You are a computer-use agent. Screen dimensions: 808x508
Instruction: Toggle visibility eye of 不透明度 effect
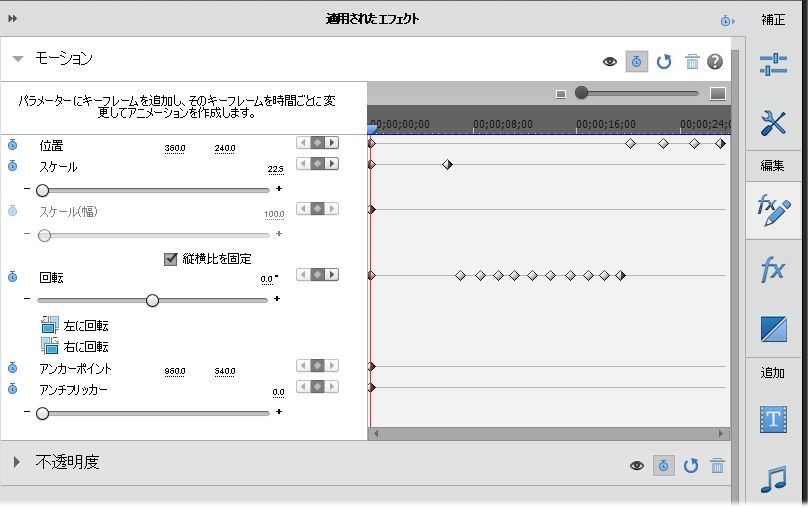tap(637, 466)
